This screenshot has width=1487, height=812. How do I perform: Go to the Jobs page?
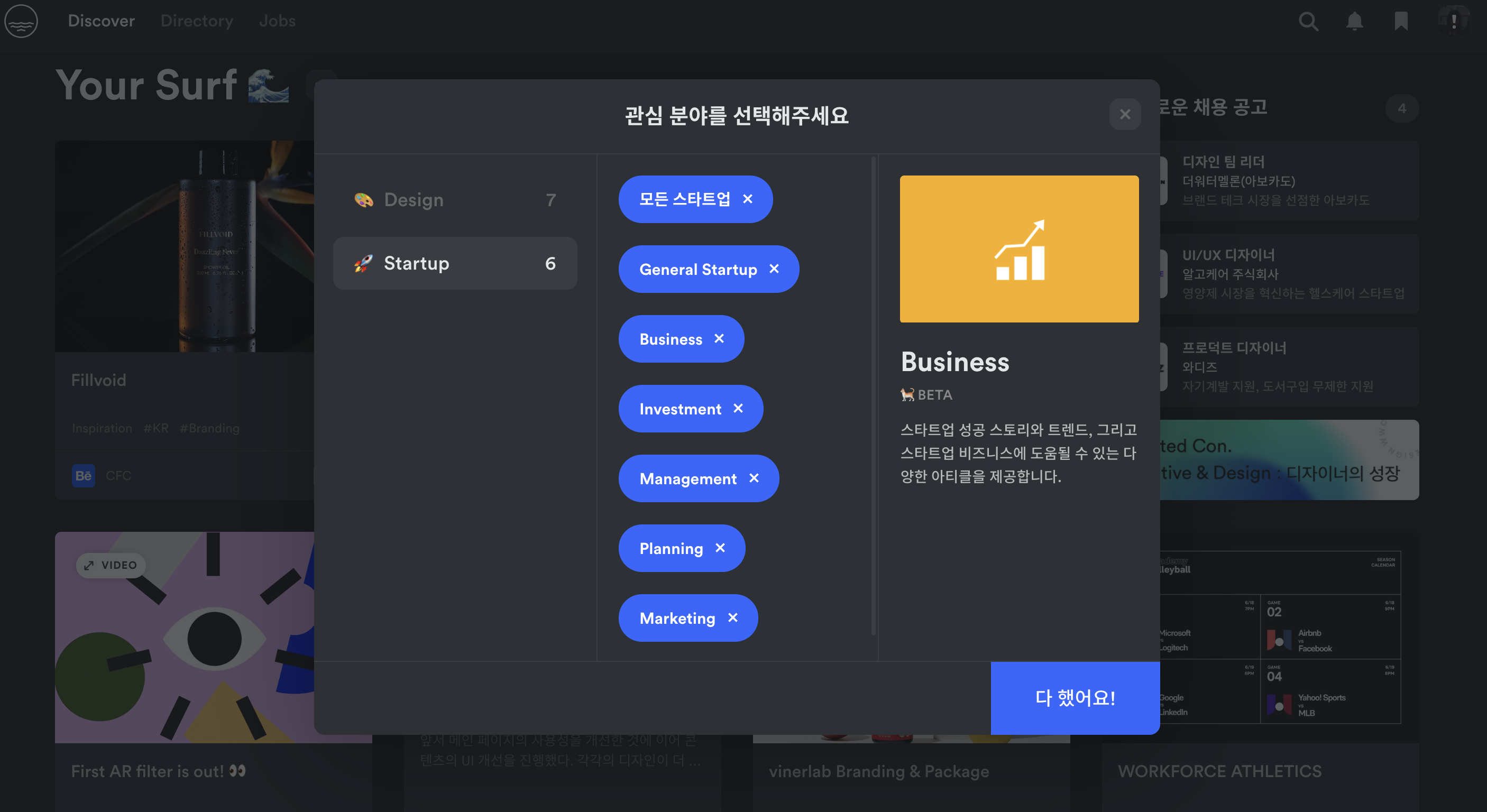coord(277,21)
